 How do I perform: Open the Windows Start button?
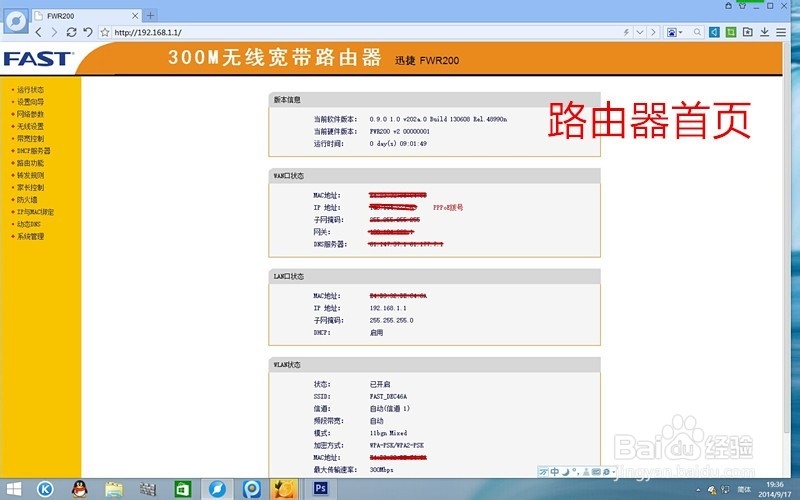point(13,489)
